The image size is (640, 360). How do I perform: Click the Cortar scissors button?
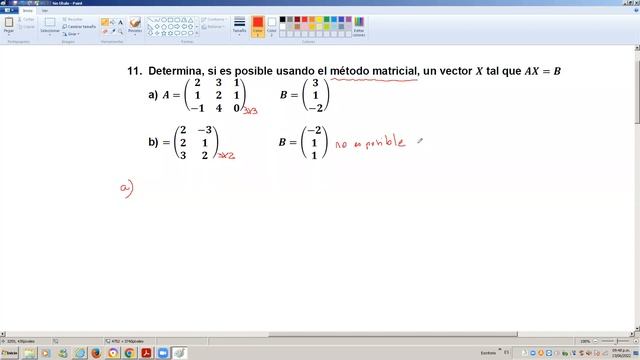[x=26, y=20]
